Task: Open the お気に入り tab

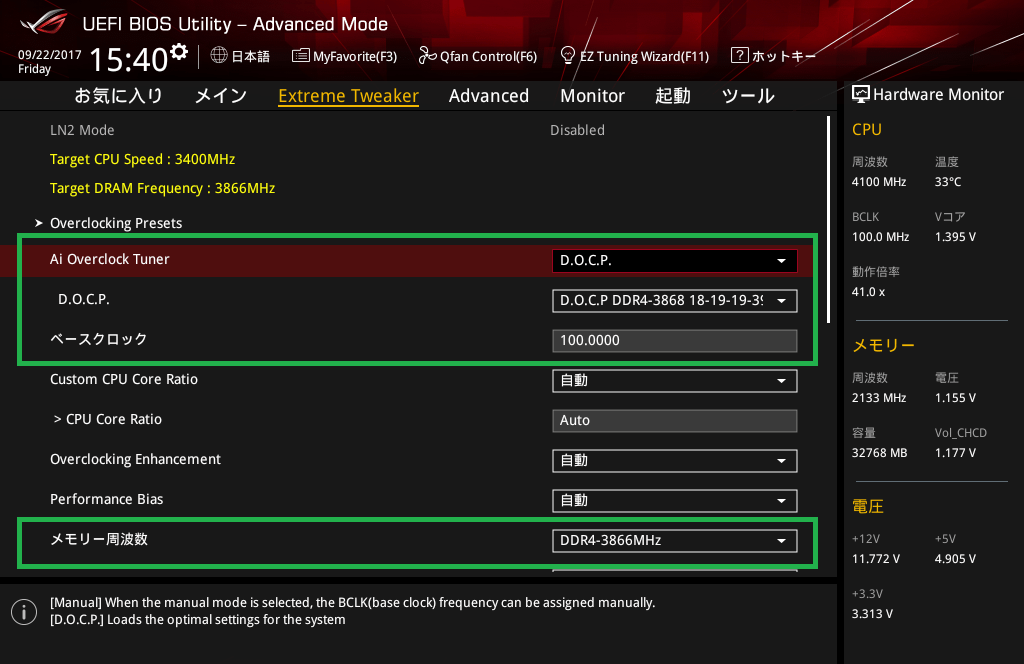Action: pyautogui.click(x=118, y=96)
